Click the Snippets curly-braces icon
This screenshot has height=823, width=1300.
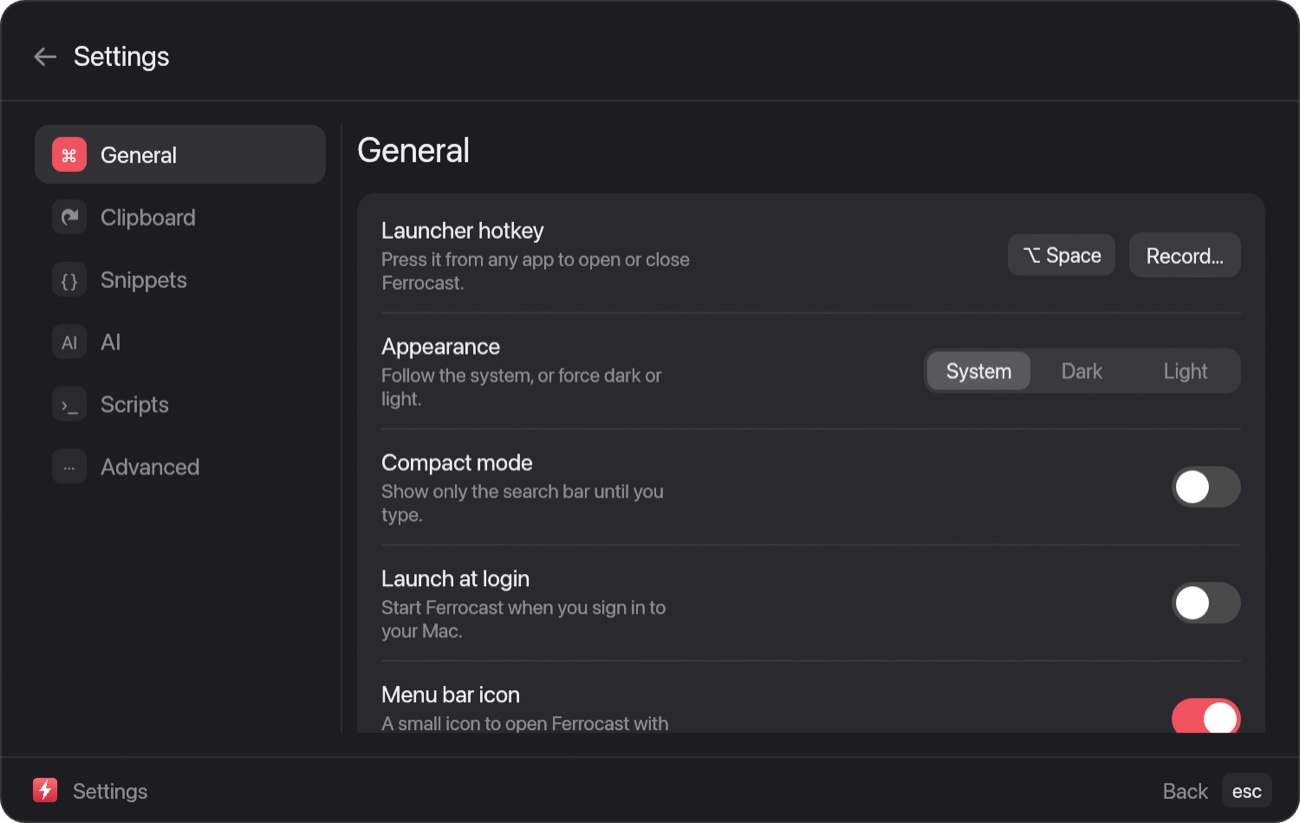[x=69, y=280]
